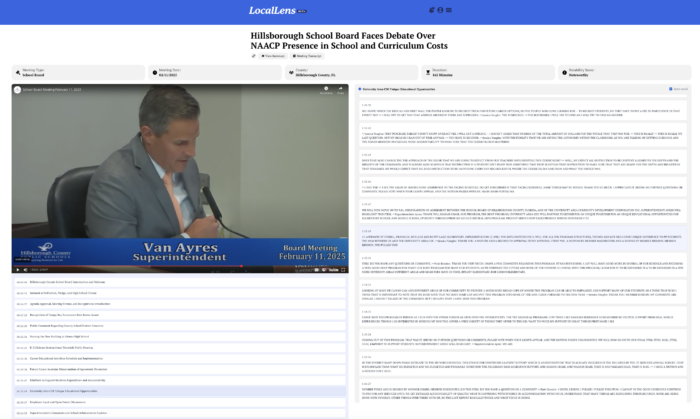Click the Duration minutes card
Image resolution: width=700 pixels, height=419 pixels.
(488, 72)
